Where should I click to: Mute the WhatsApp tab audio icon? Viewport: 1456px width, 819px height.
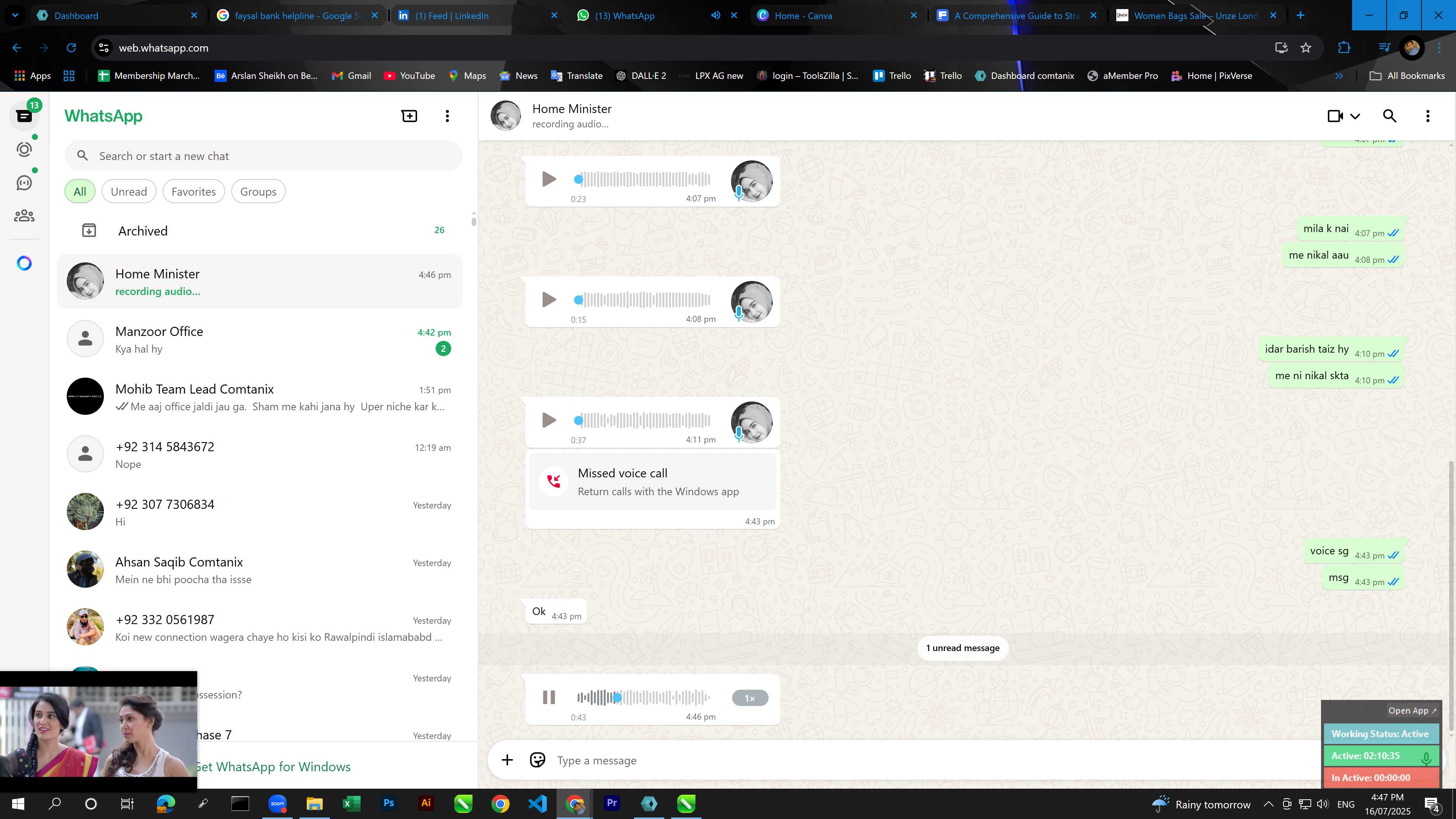coord(715,15)
